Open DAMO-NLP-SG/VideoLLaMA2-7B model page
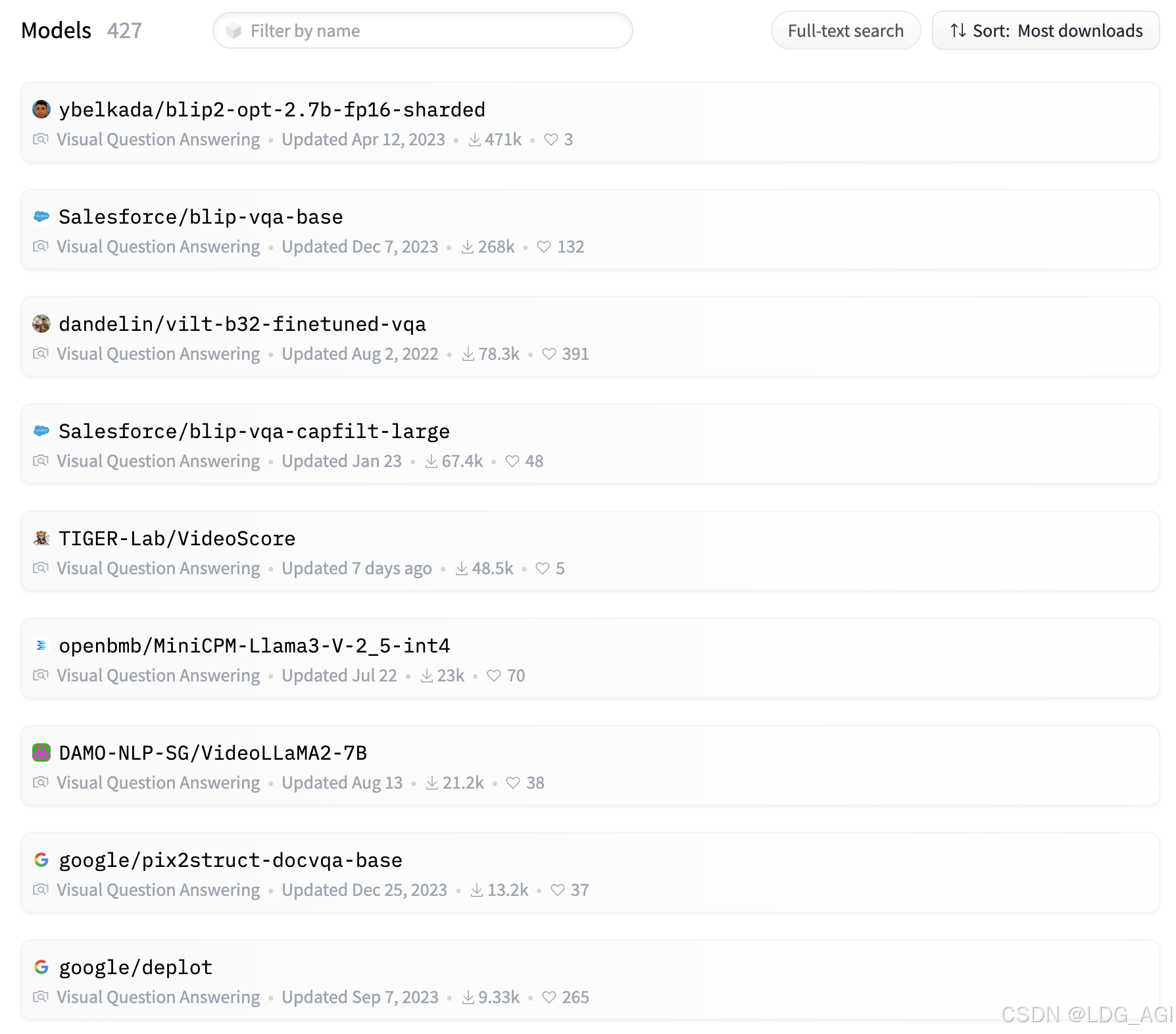 click(213, 752)
